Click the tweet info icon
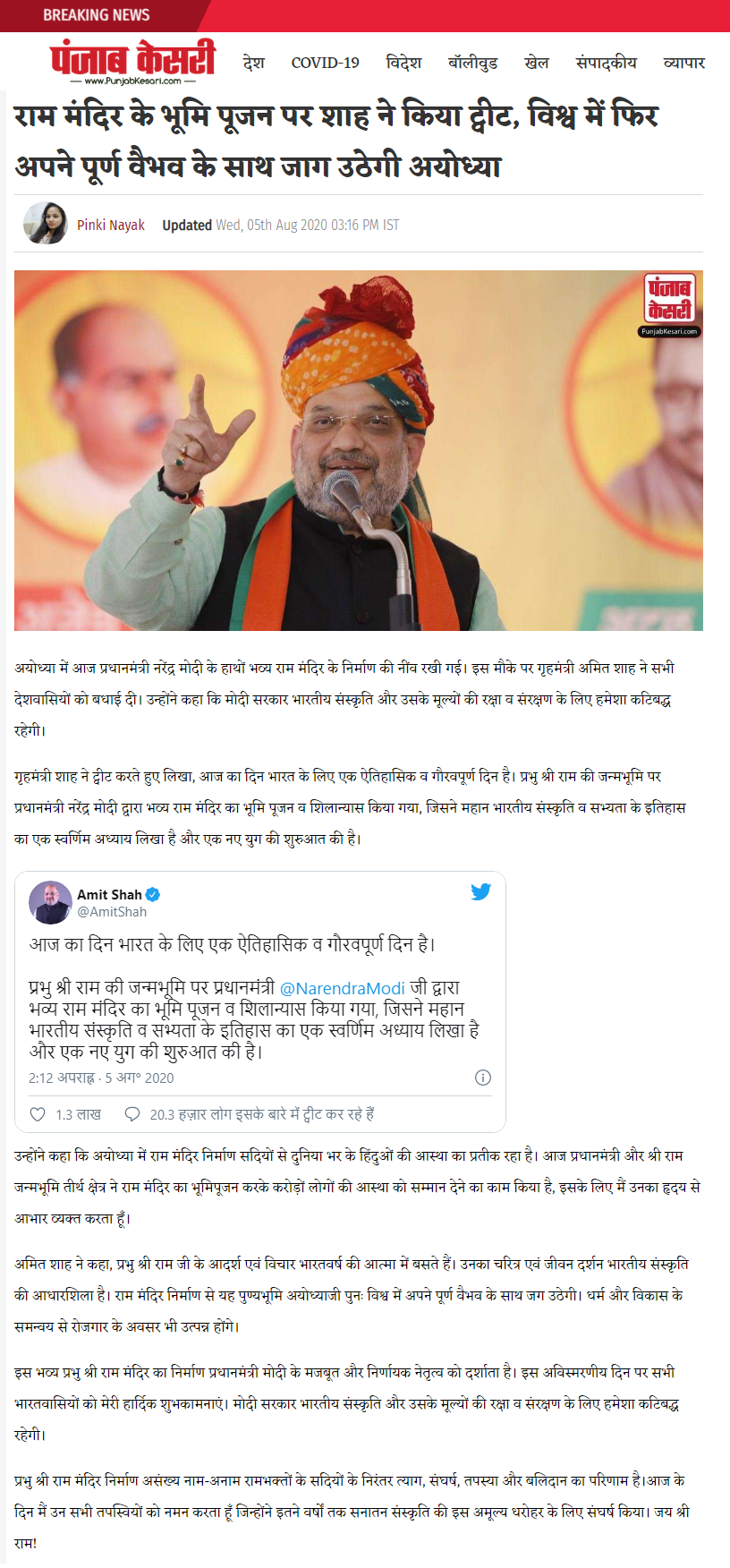The height and width of the screenshot is (1568, 730). click(x=483, y=1078)
